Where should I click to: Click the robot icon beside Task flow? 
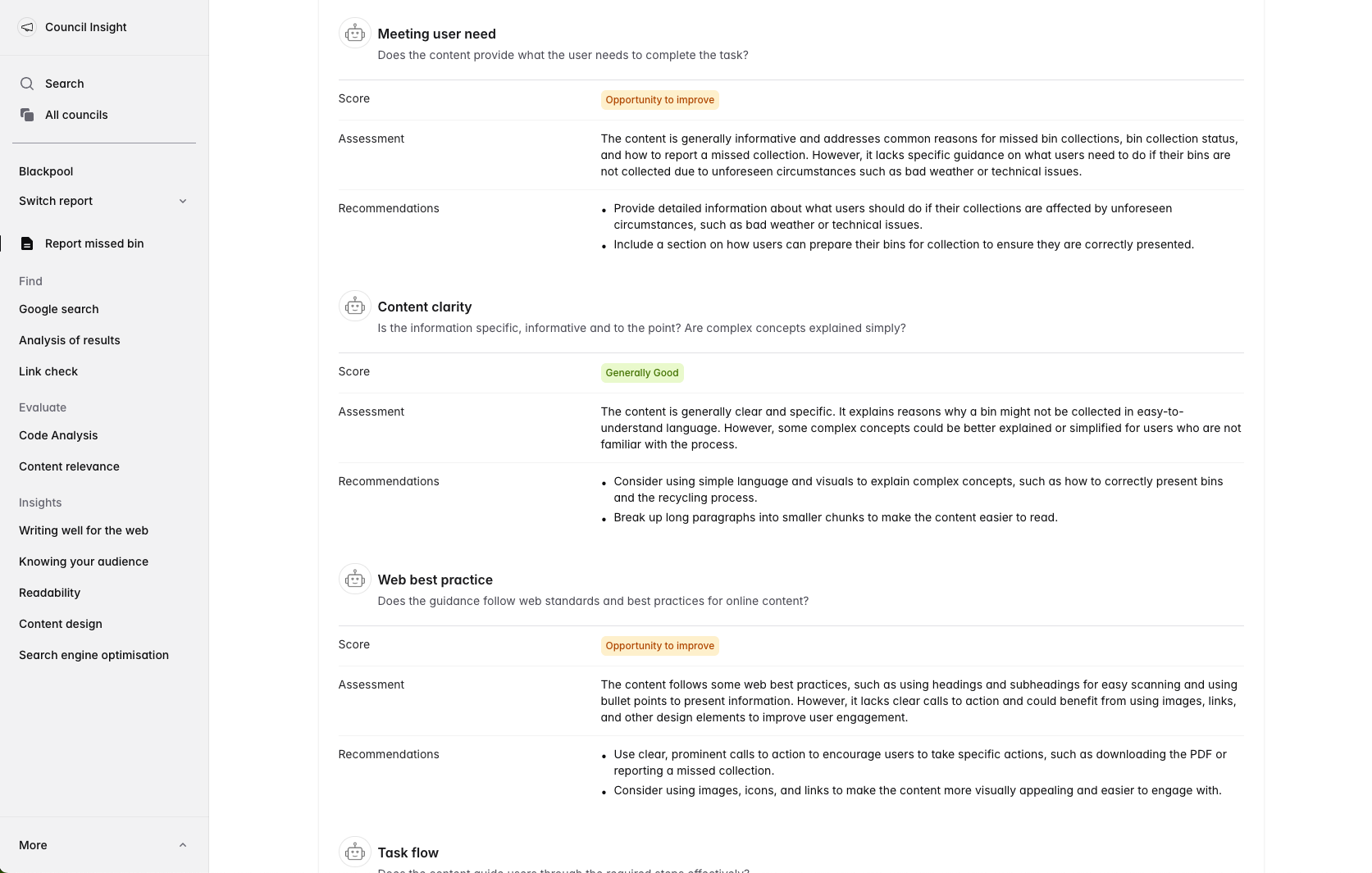(354, 853)
